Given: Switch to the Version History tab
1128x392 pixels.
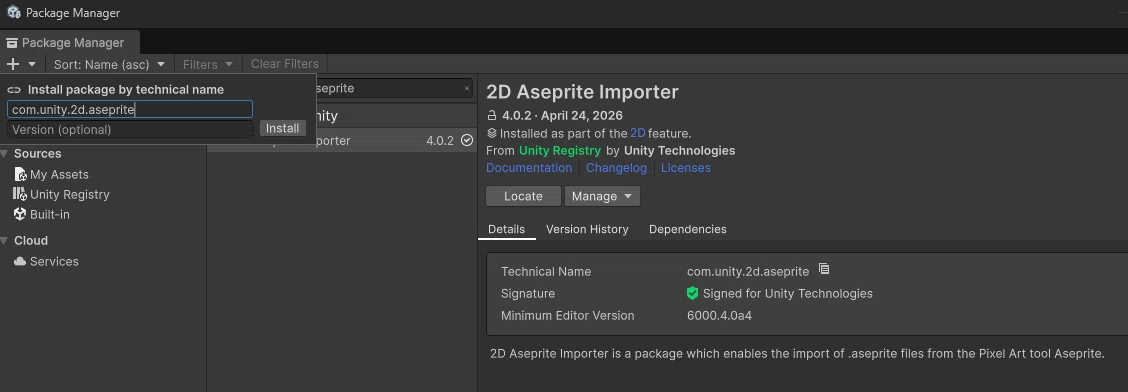Looking at the screenshot, I should (587, 229).
